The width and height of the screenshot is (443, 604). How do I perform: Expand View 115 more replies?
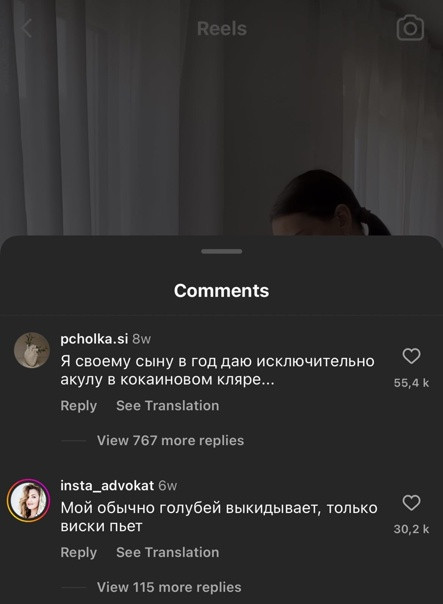coord(169,587)
